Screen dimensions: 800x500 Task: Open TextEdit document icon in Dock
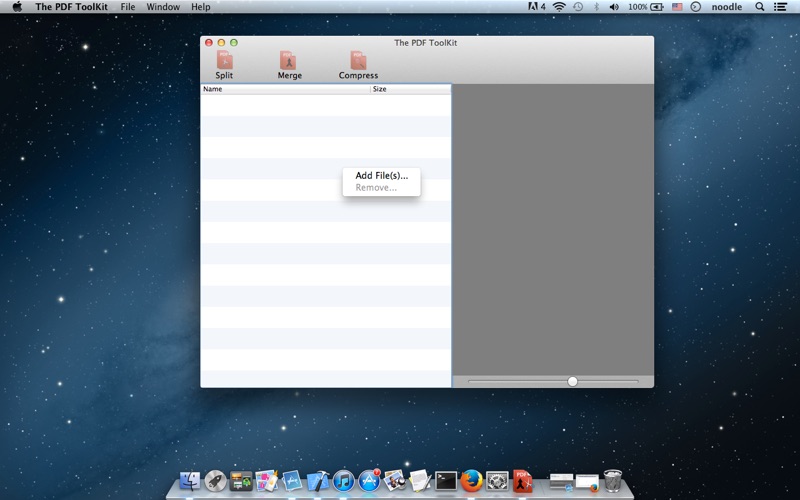[x=420, y=481]
